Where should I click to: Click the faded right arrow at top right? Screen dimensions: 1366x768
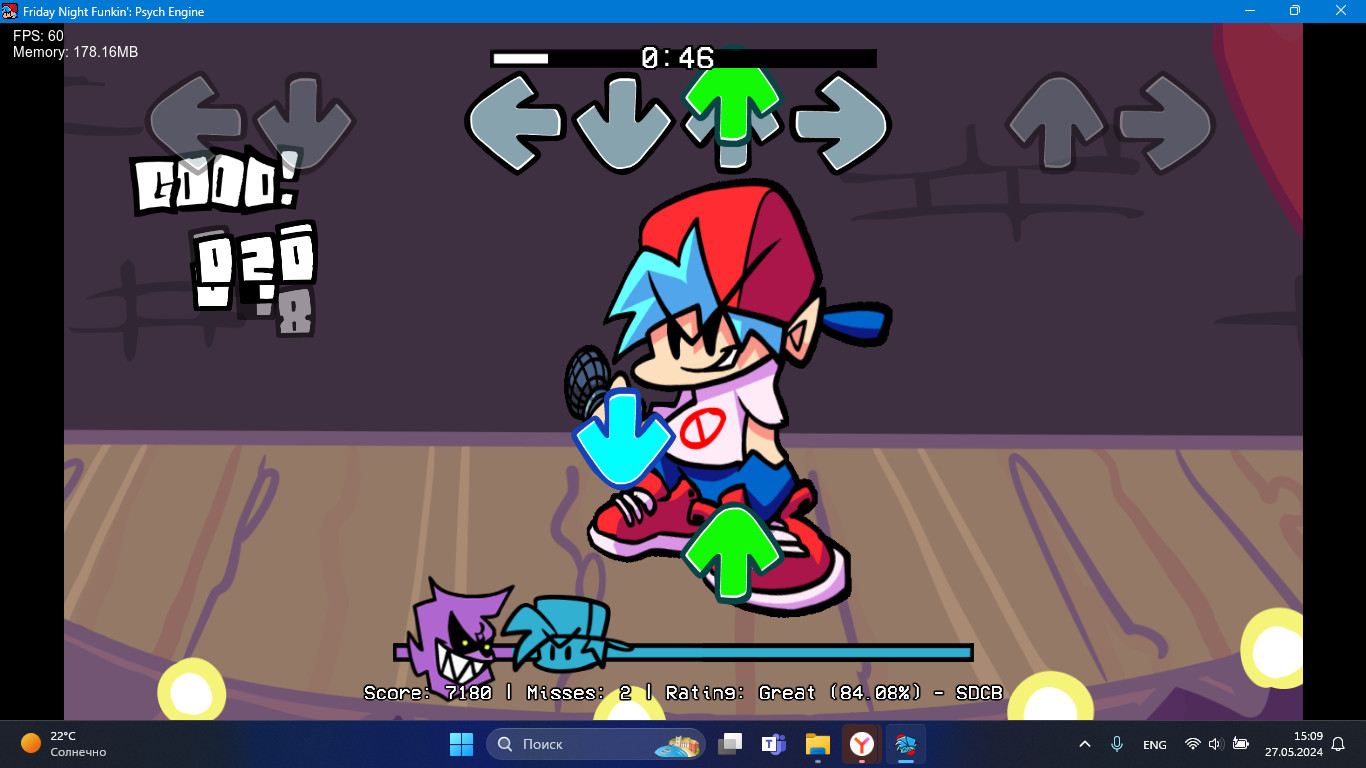1165,124
